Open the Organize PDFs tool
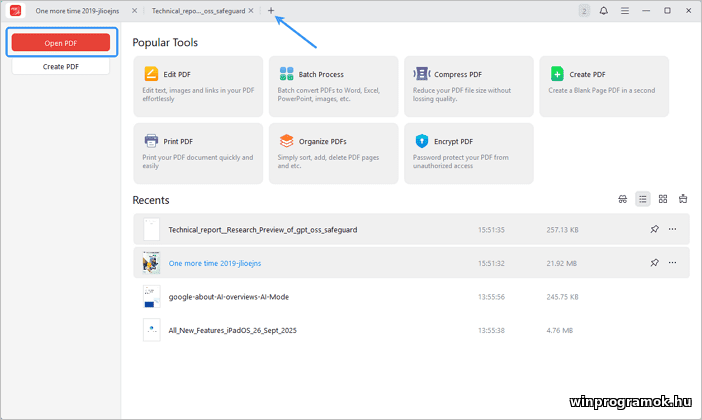The image size is (702, 420). [x=287, y=141]
